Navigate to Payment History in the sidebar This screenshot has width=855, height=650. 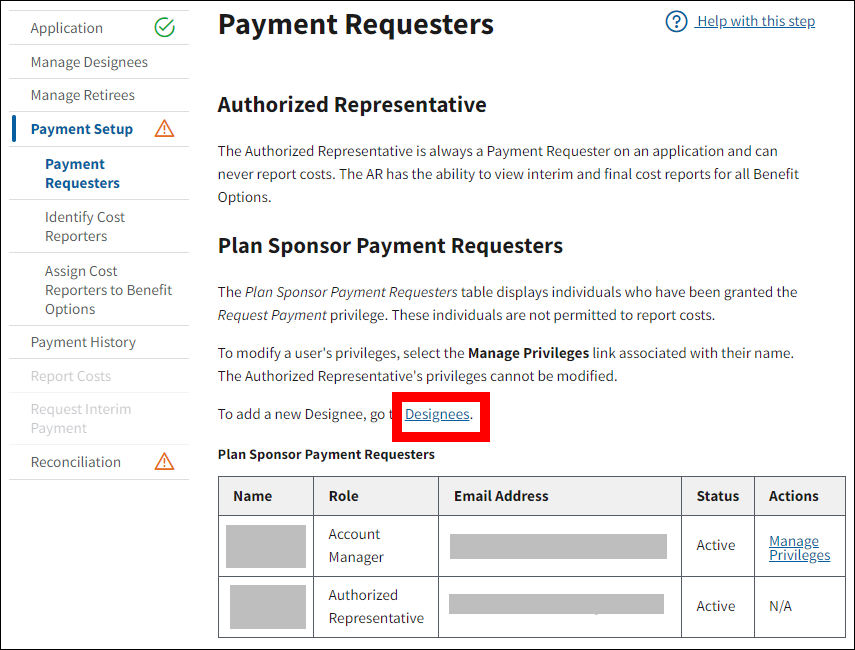click(x=83, y=342)
